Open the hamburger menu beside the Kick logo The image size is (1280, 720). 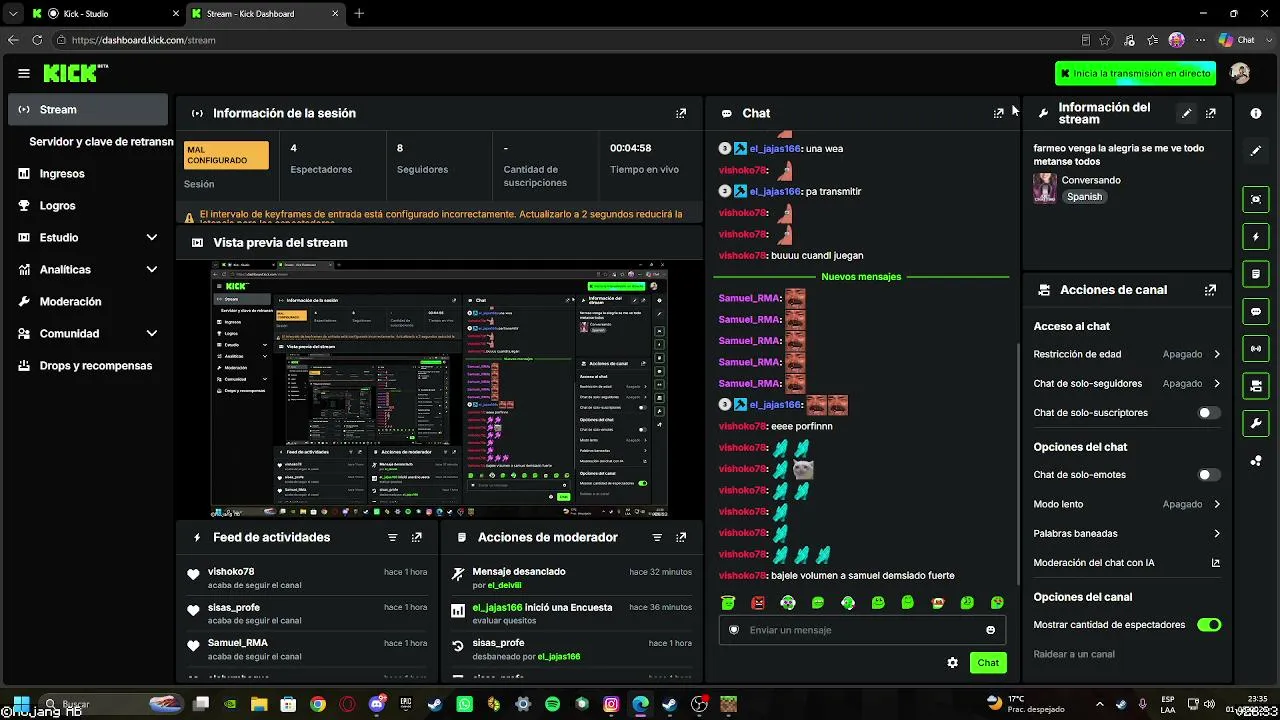coord(24,73)
